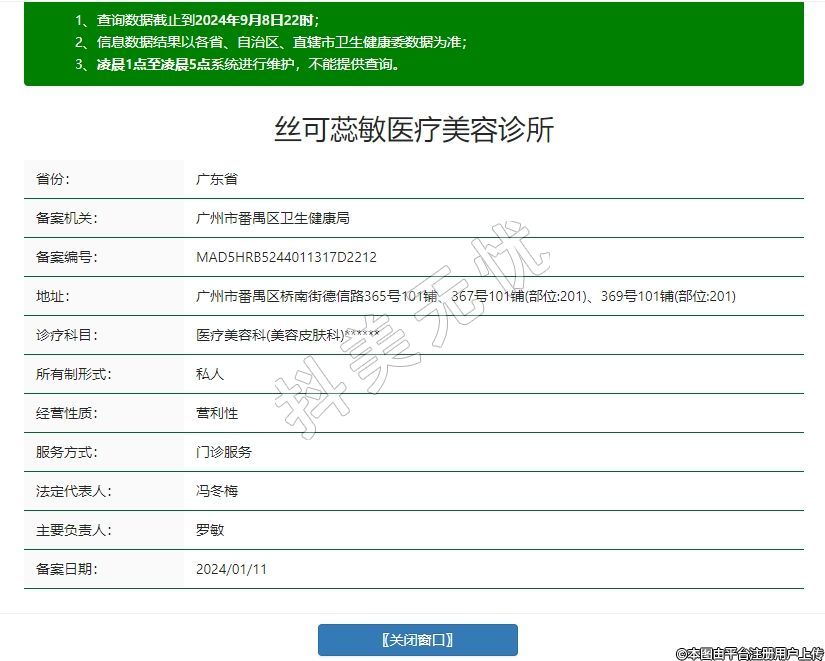Click the clinic title 丝可蕊敏医疗美容诊所

point(413,129)
